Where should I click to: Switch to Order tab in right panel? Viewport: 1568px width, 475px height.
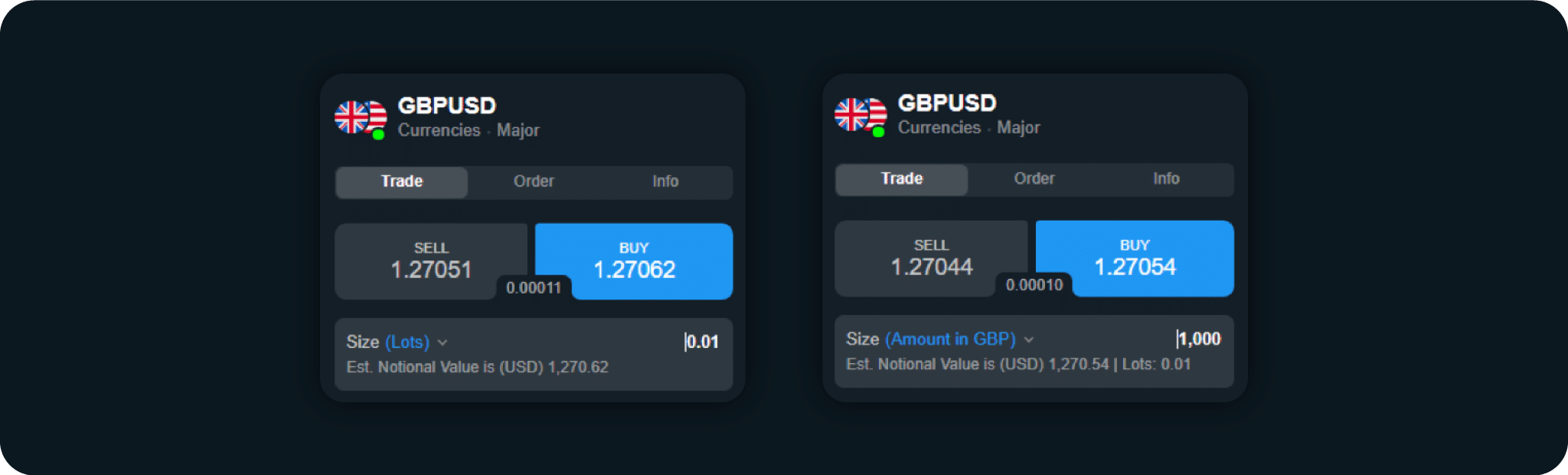(x=1034, y=179)
